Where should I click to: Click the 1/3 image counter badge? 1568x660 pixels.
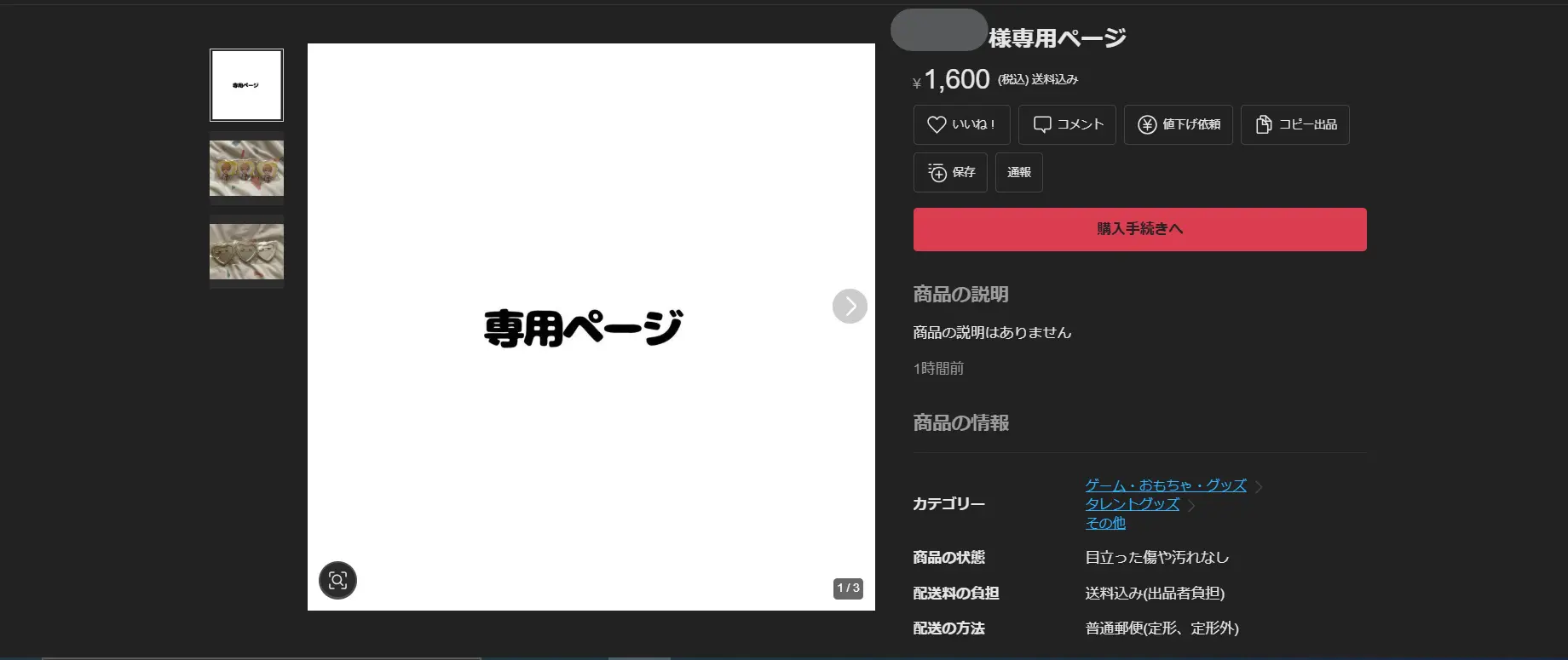847,588
